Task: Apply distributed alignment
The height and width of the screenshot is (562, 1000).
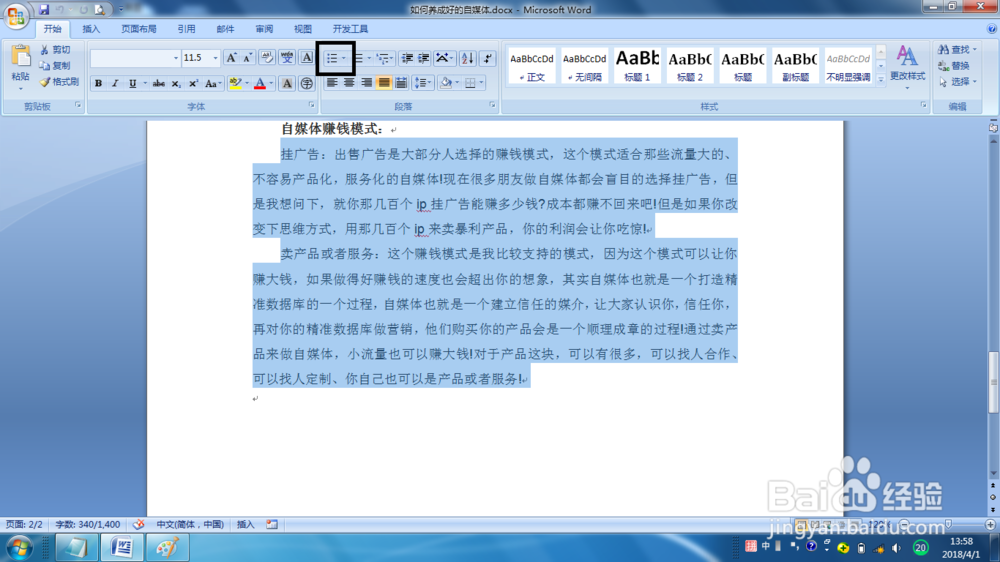Action: (x=401, y=82)
